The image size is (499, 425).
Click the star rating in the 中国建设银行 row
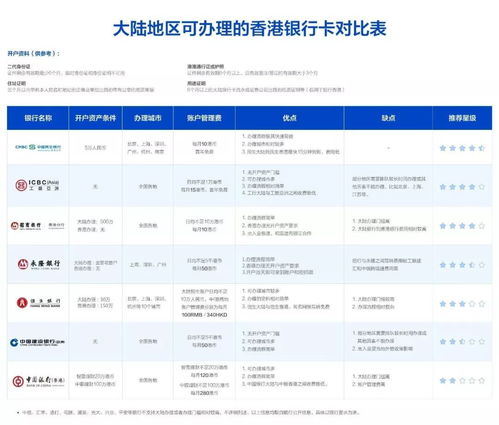(x=462, y=342)
